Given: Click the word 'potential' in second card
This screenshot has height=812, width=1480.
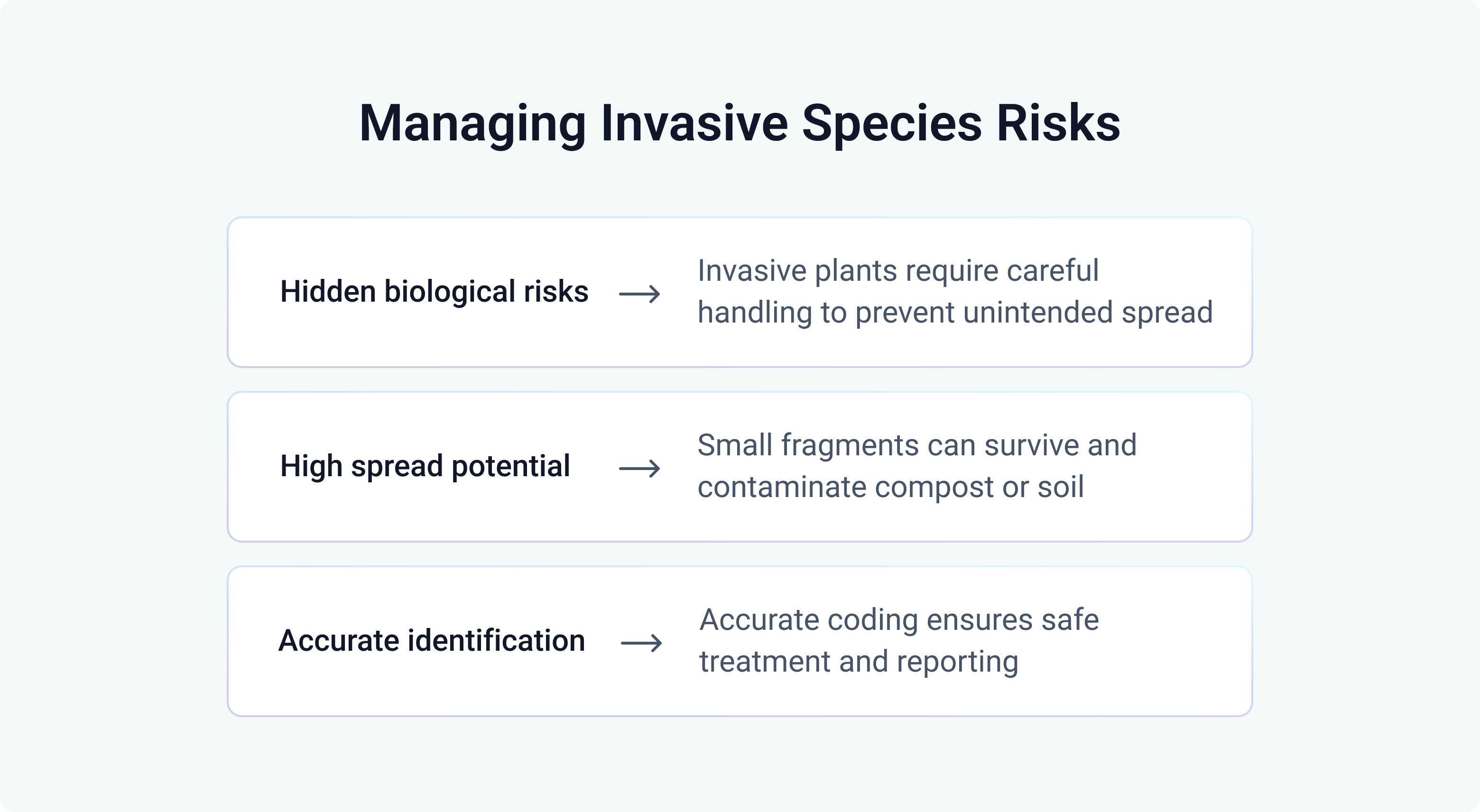Looking at the screenshot, I should (511, 465).
